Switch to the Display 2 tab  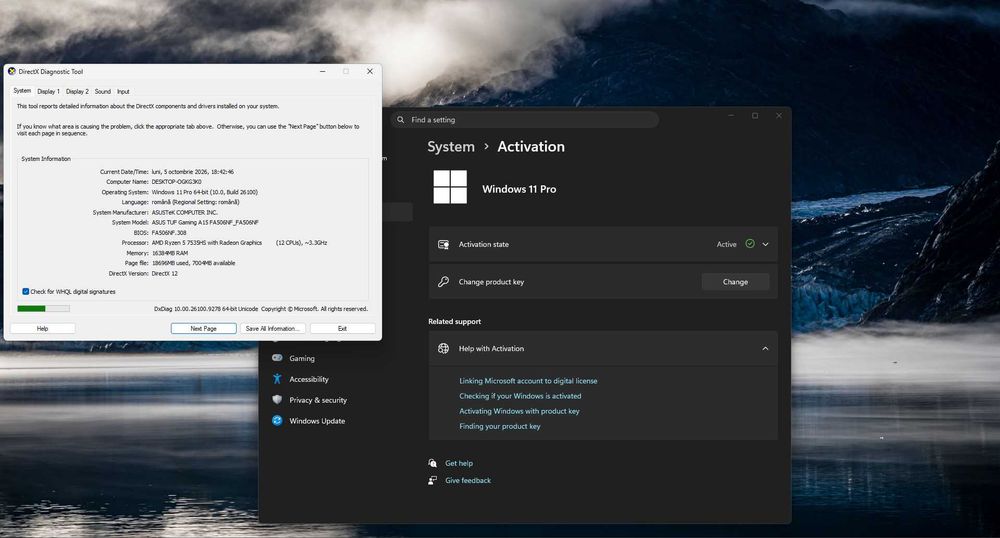[77, 92]
